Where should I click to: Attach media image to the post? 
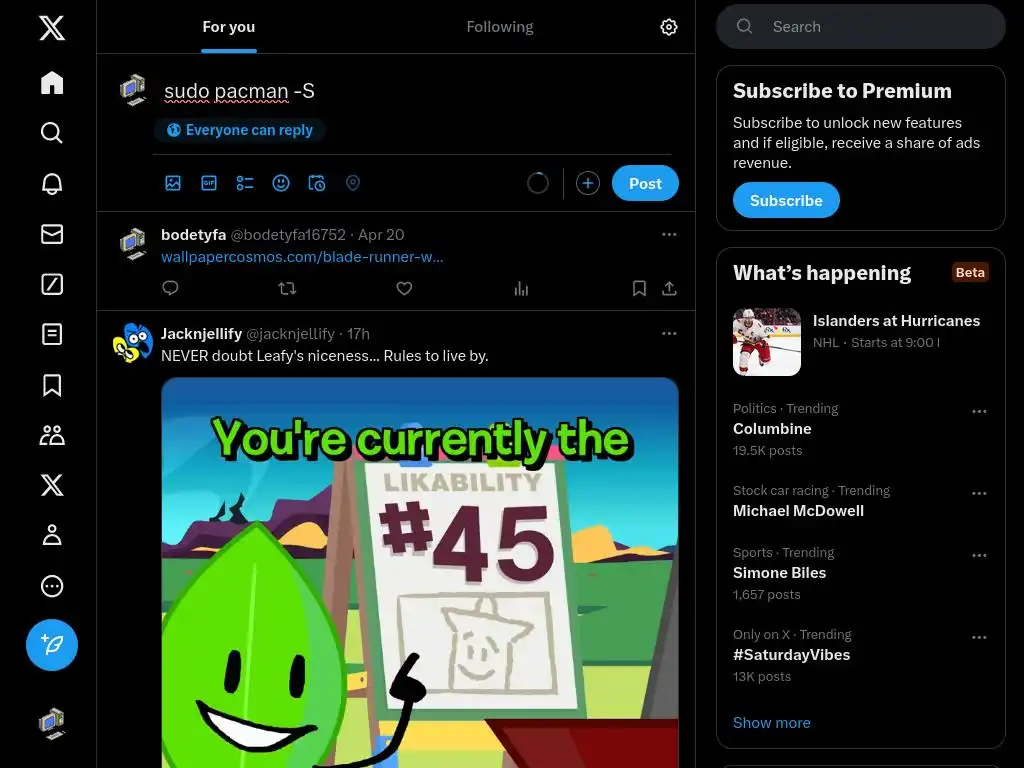pyautogui.click(x=173, y=183)
